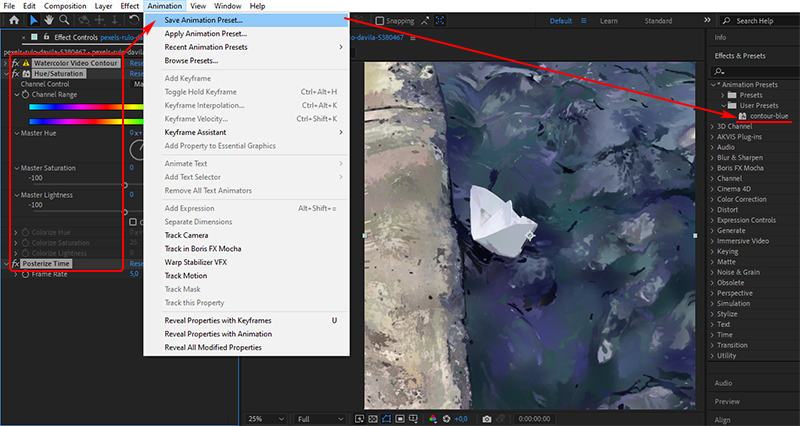
Task: Click the Reset Exposure aperture icon
Action: [446, 419]
